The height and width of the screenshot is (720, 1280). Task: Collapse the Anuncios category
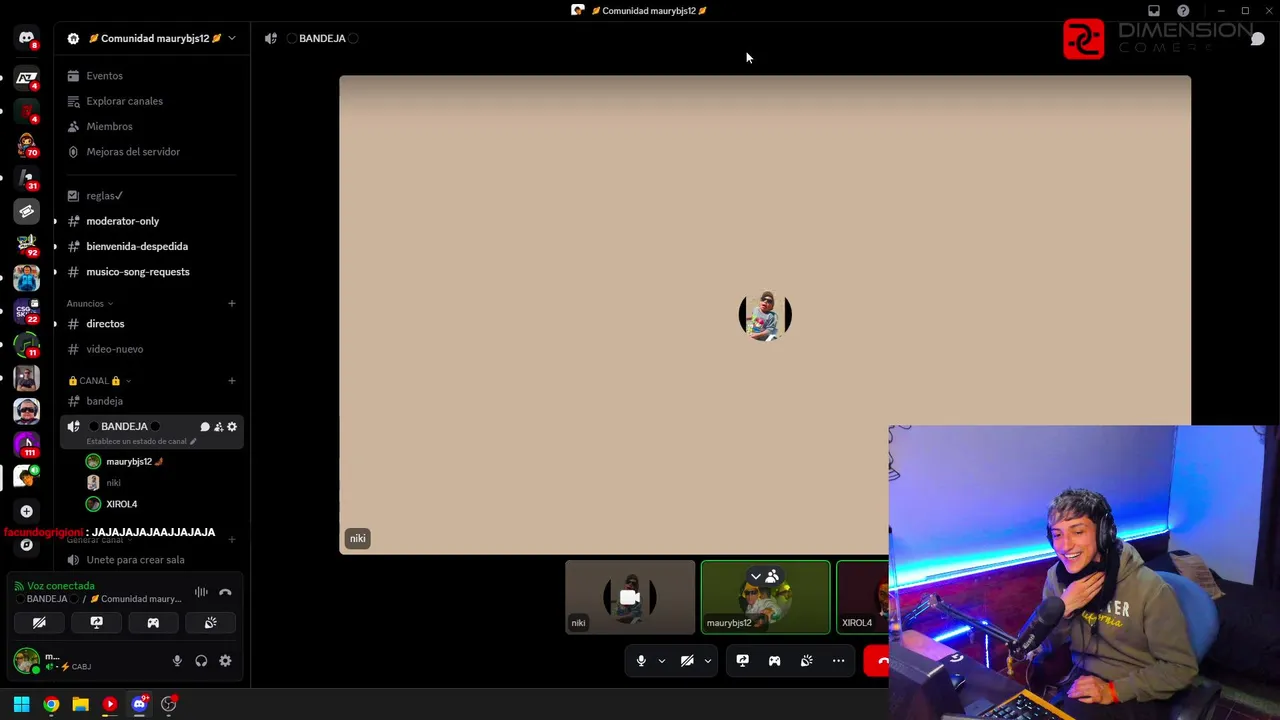click(90, 303)
